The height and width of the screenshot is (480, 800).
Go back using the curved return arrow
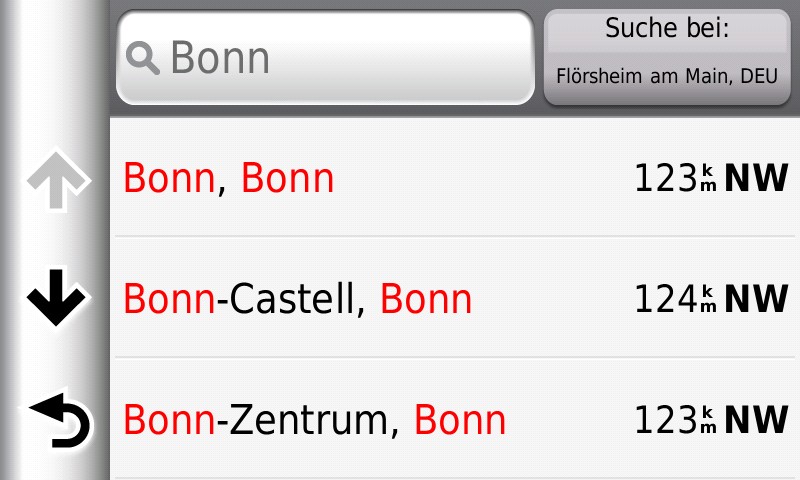[60, 419]
